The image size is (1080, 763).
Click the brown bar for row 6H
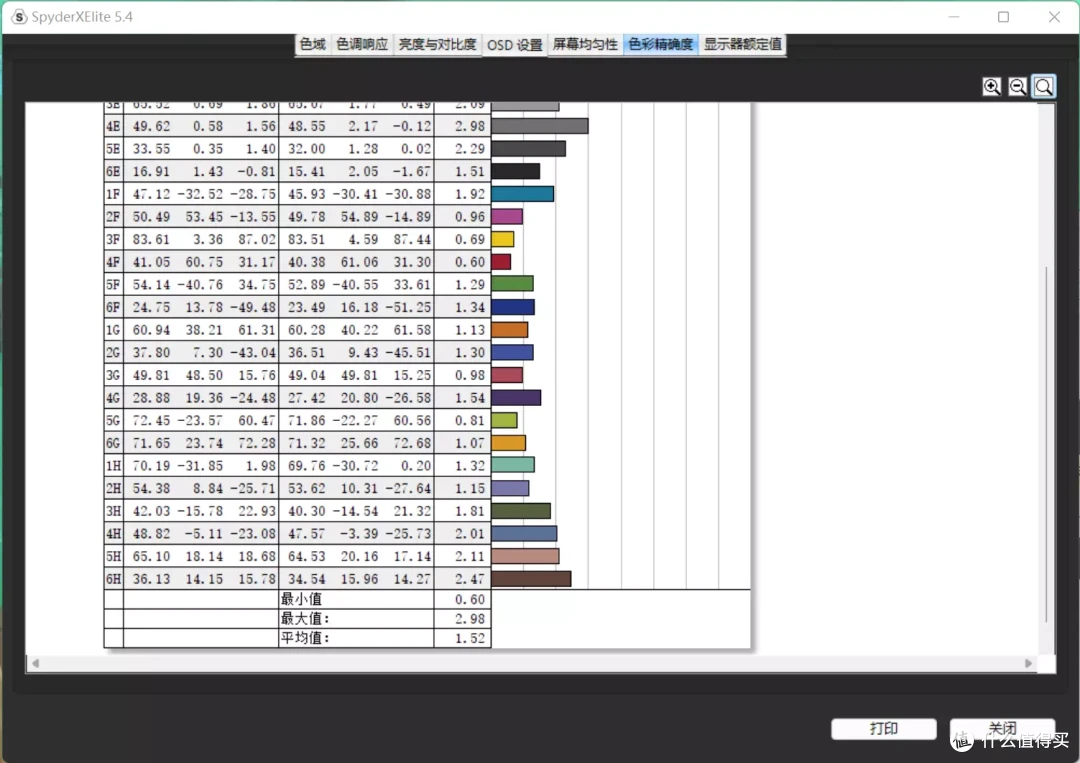532,579
